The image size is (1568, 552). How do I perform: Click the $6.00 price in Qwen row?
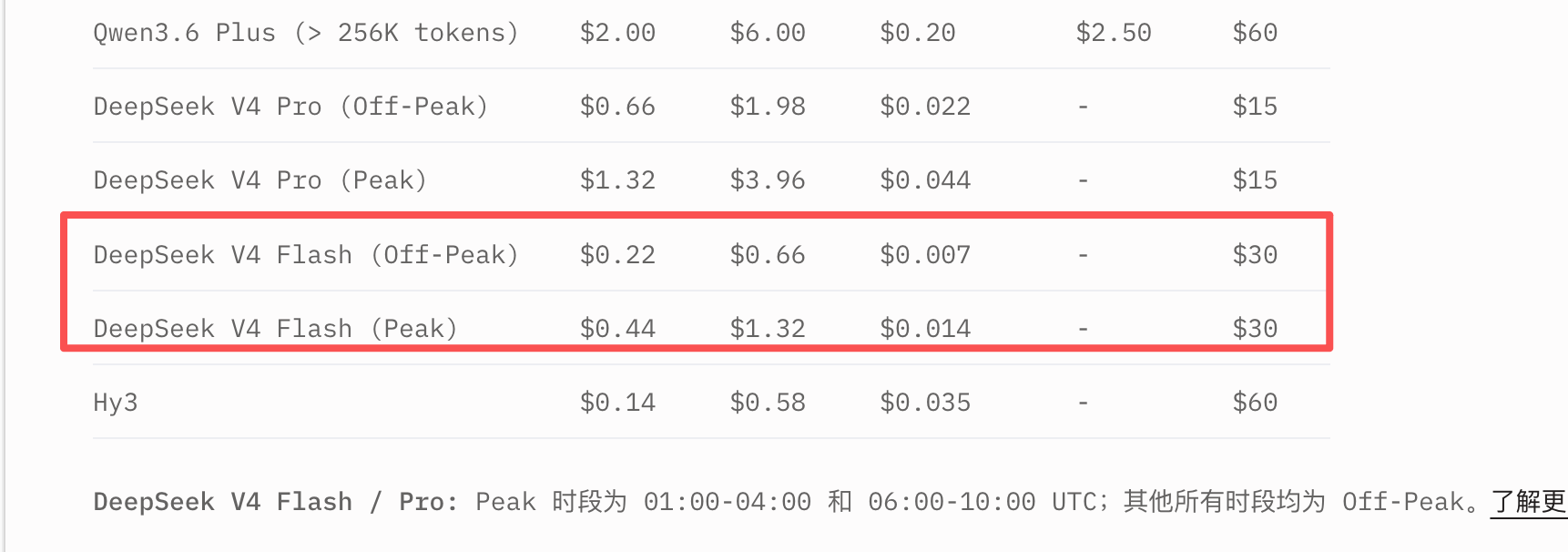[768, 33]
